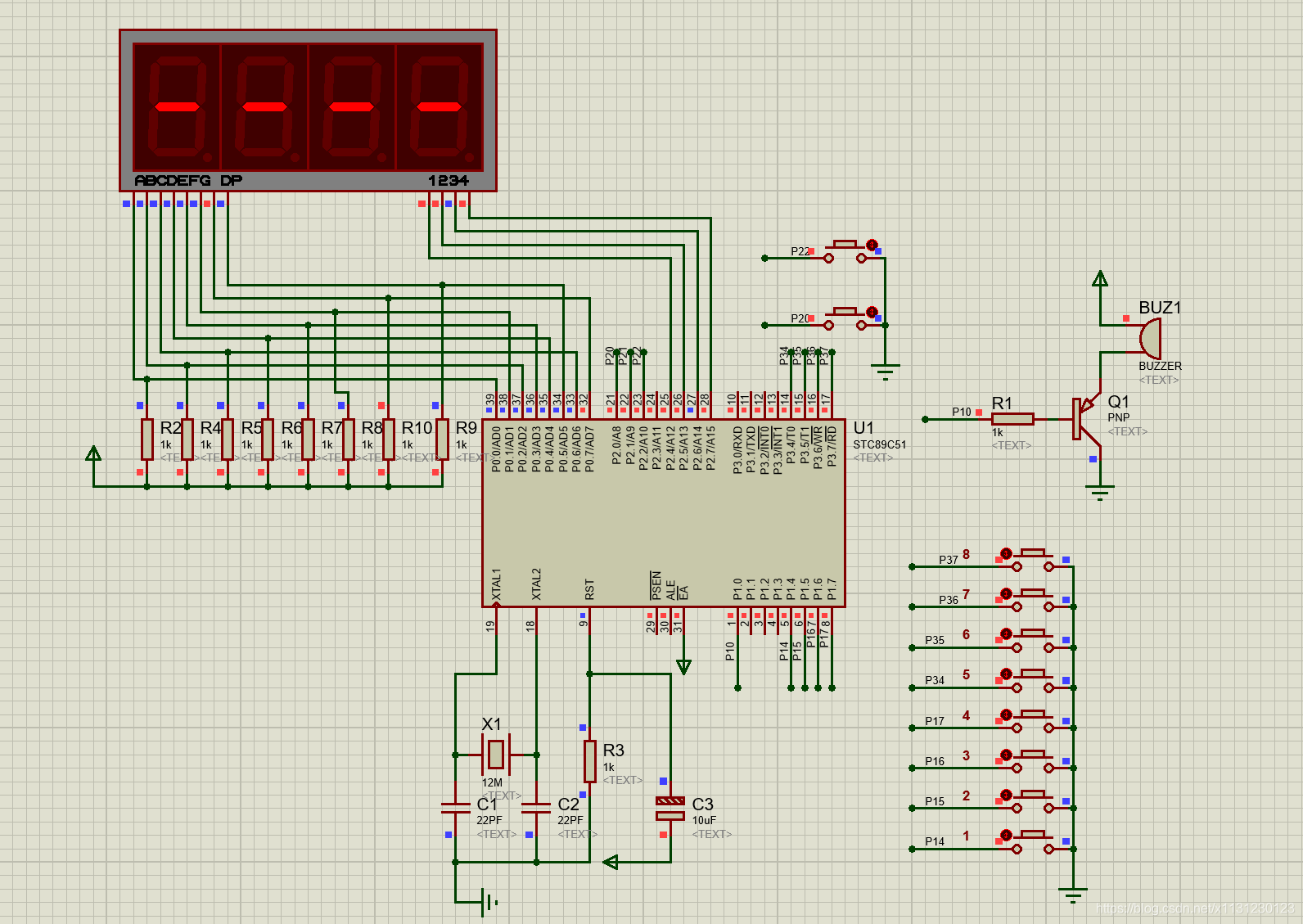
Task: Click the STC89C51 part label
Action: pos(880,444)
